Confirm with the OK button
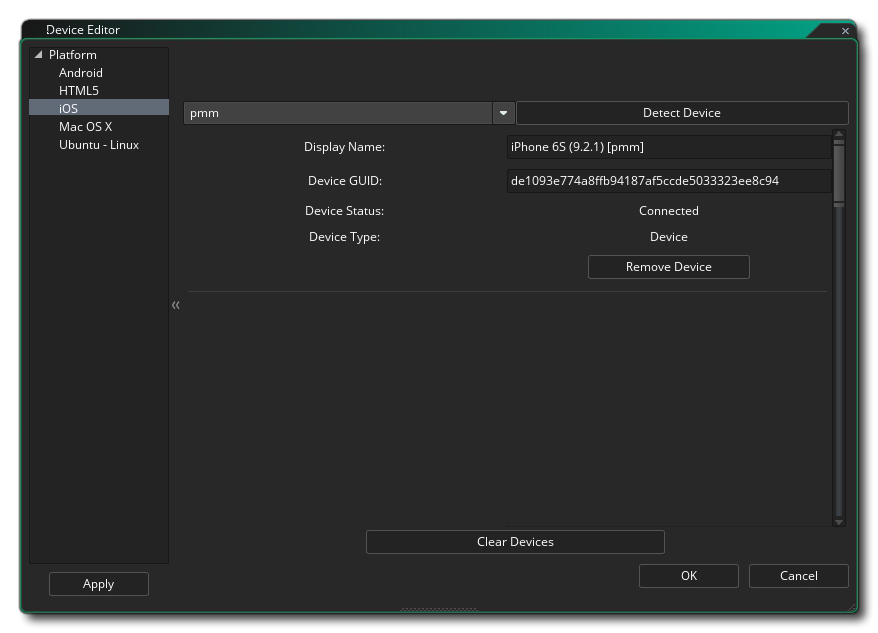The image size is (878, 633). [688, 576]
